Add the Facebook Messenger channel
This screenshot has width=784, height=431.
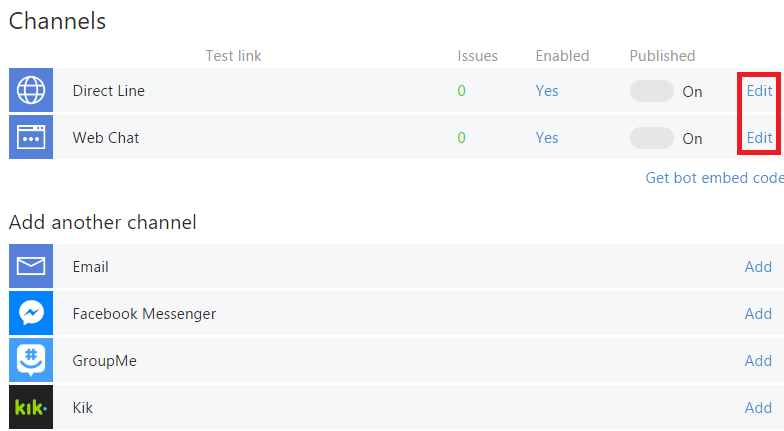coord(758,314)
